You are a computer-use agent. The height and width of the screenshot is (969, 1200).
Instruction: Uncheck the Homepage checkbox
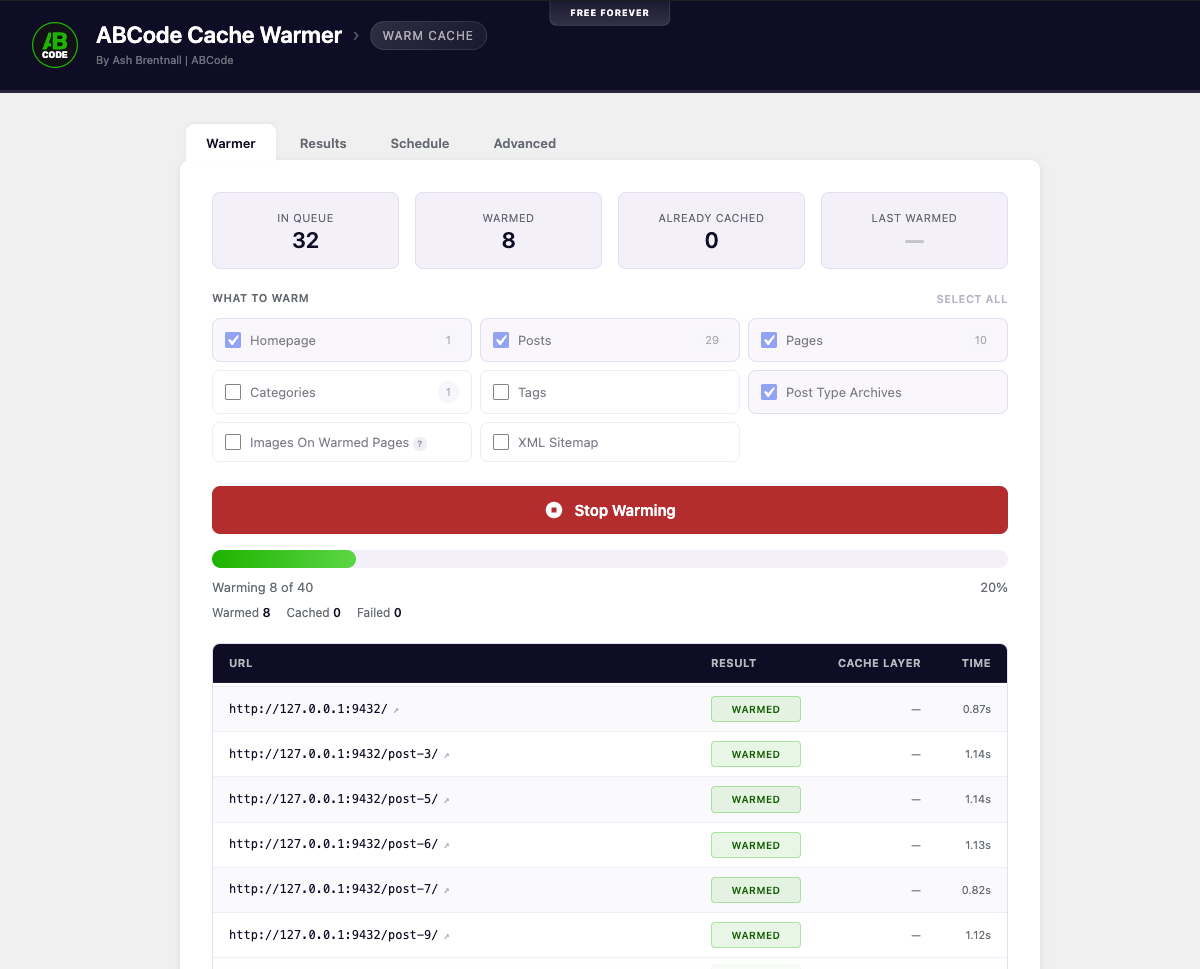point(233,340)
